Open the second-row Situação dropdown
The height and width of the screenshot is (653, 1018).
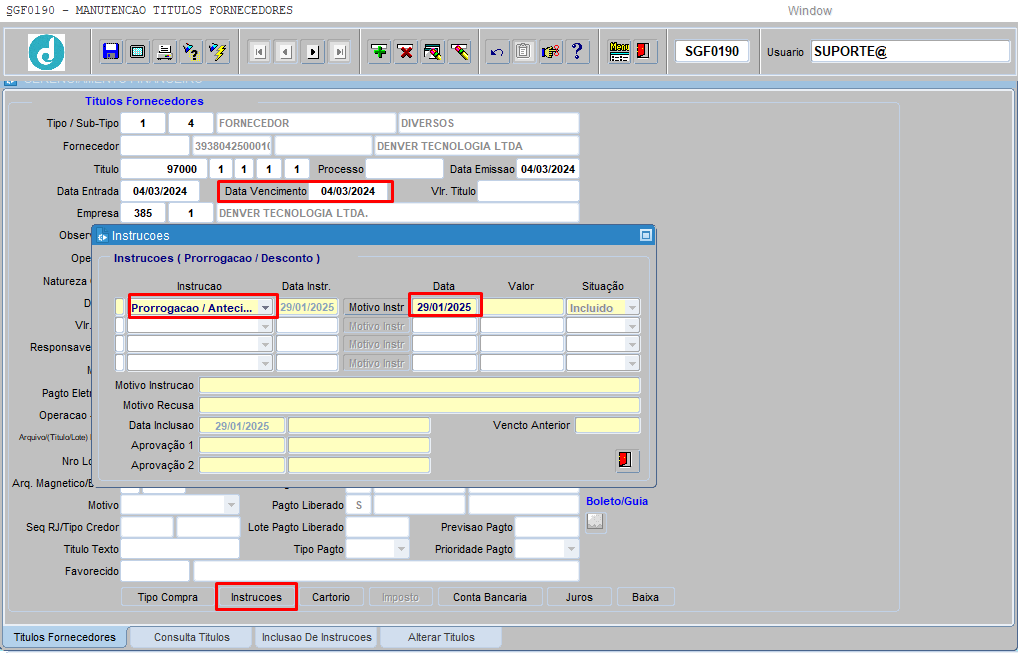632,326
